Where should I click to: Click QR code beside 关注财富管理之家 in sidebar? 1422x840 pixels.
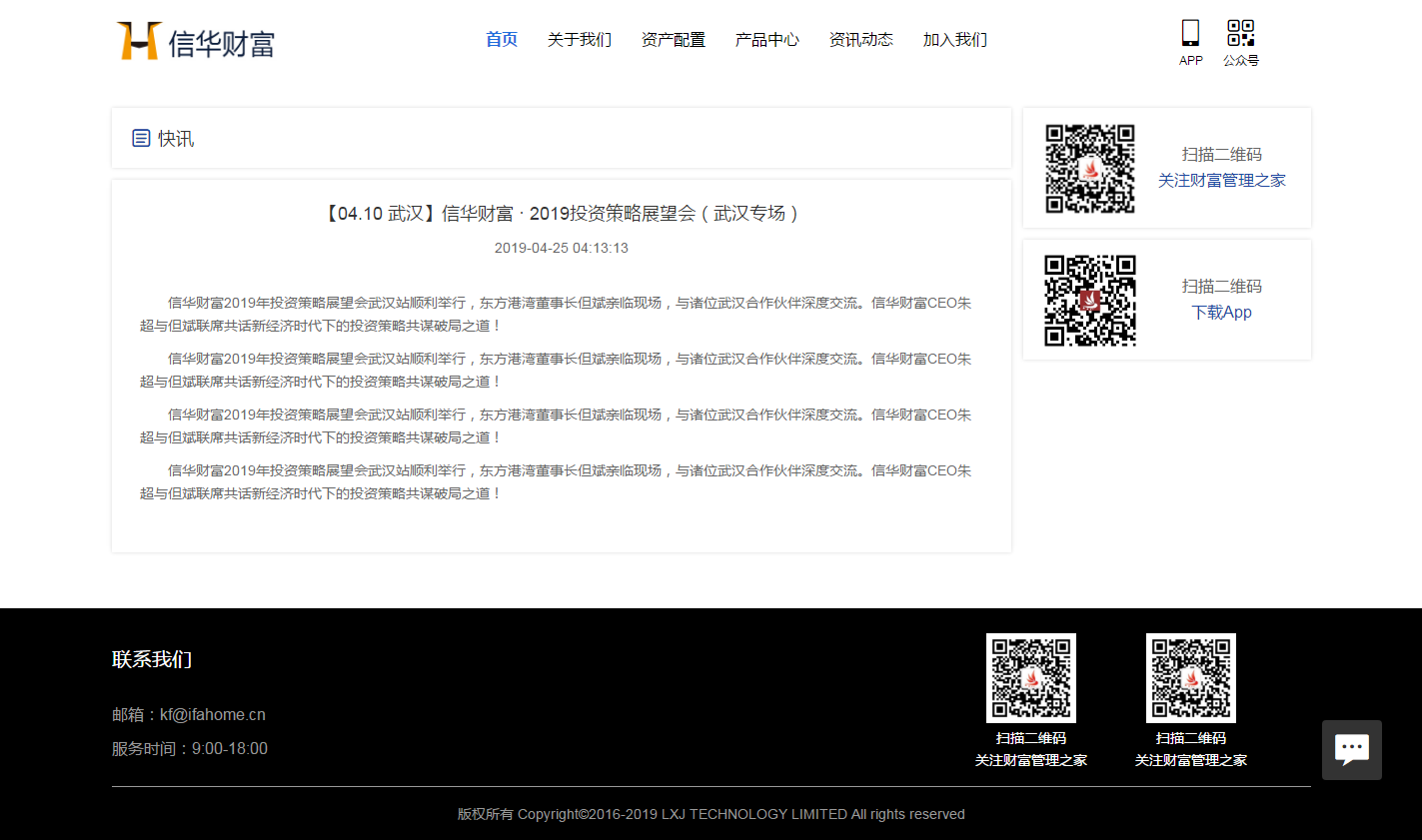[x=1089, y=168]
